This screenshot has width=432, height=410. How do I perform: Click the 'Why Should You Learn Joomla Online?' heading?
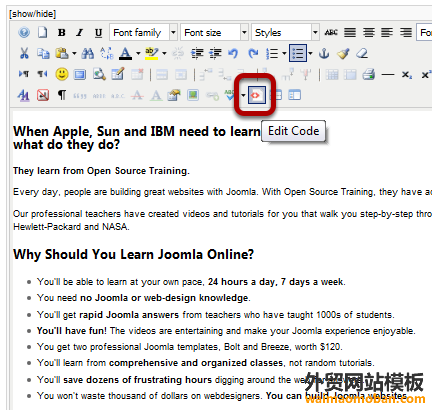tap(133, 254)
